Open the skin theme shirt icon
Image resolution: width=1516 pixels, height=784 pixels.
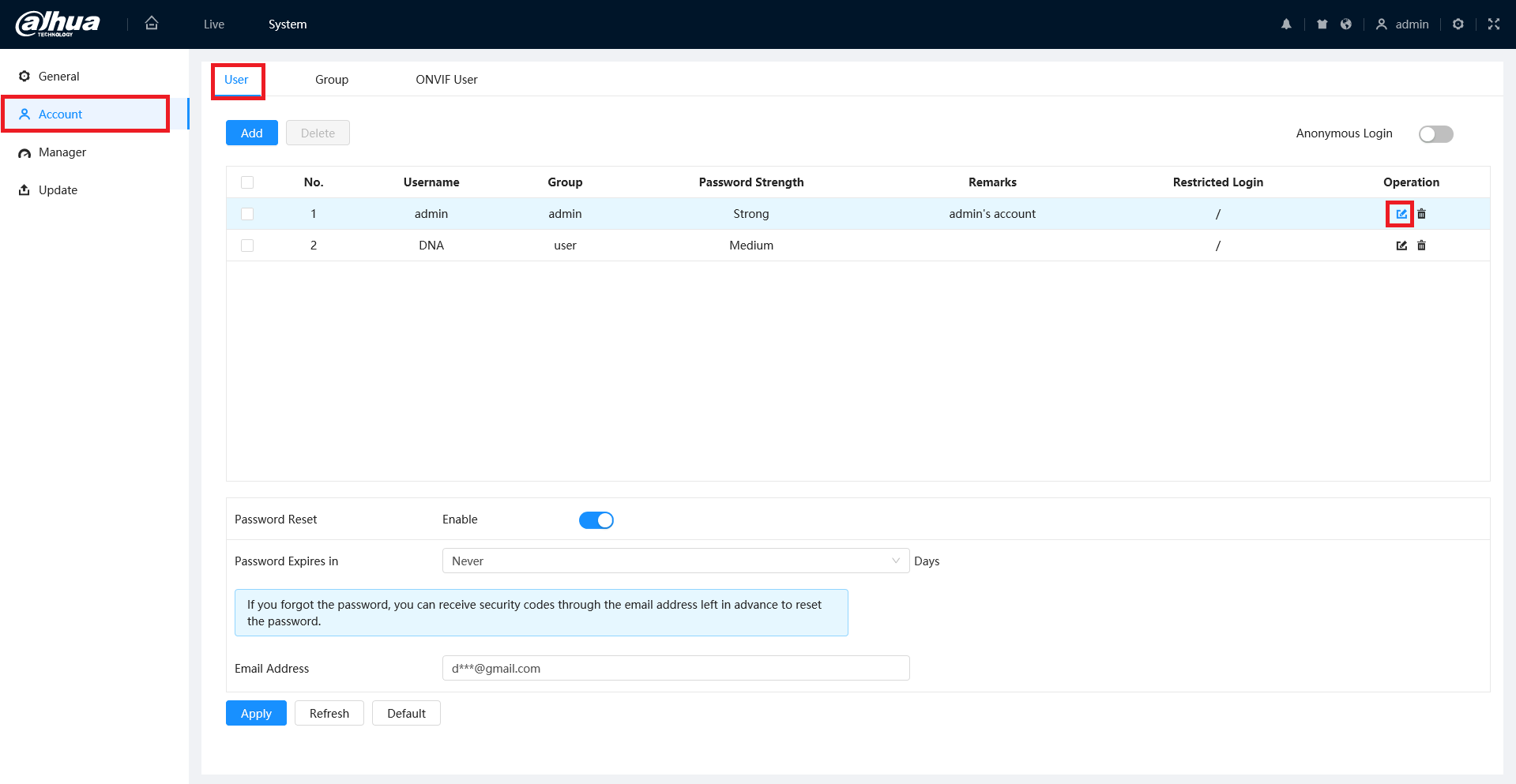[1322, 24]
